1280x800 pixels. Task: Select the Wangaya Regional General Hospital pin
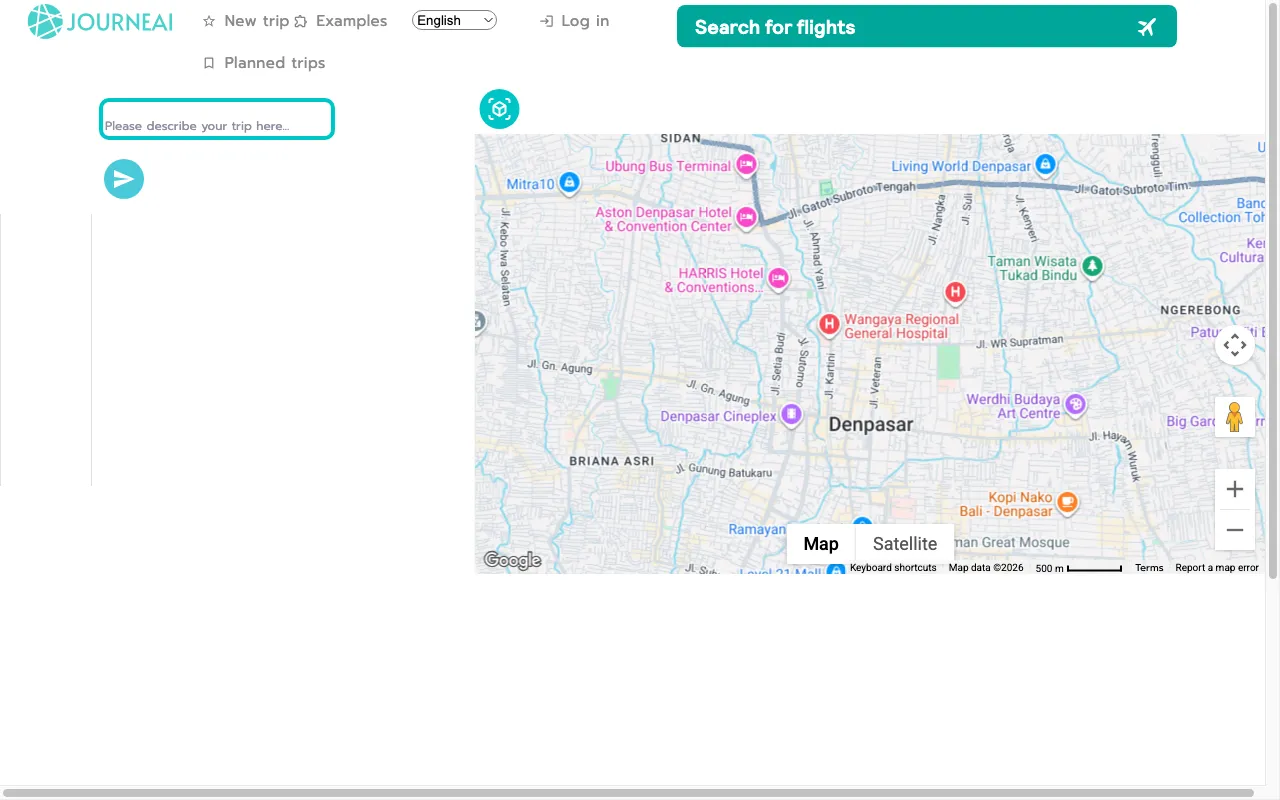828,324
